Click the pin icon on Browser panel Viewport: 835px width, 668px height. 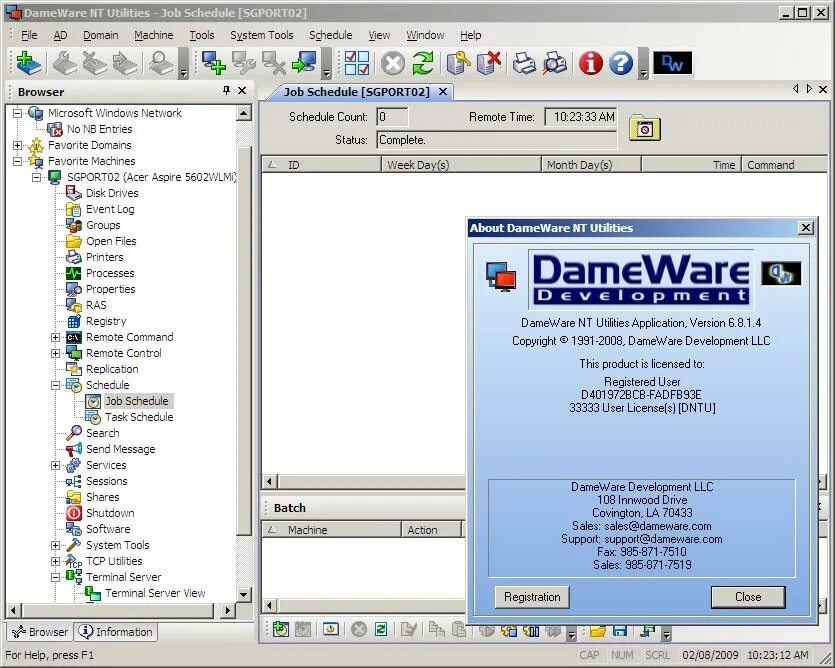(226, 91)
